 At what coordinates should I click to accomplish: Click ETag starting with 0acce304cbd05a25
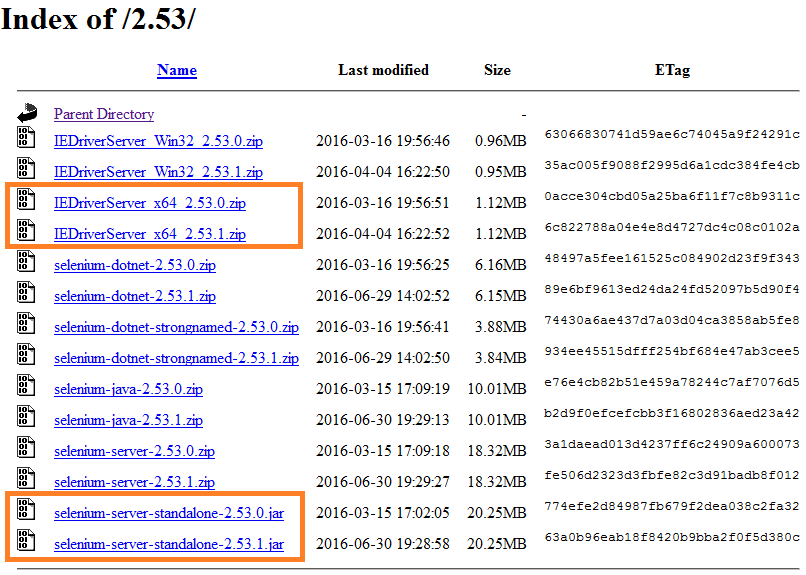(x=672, y=196)
